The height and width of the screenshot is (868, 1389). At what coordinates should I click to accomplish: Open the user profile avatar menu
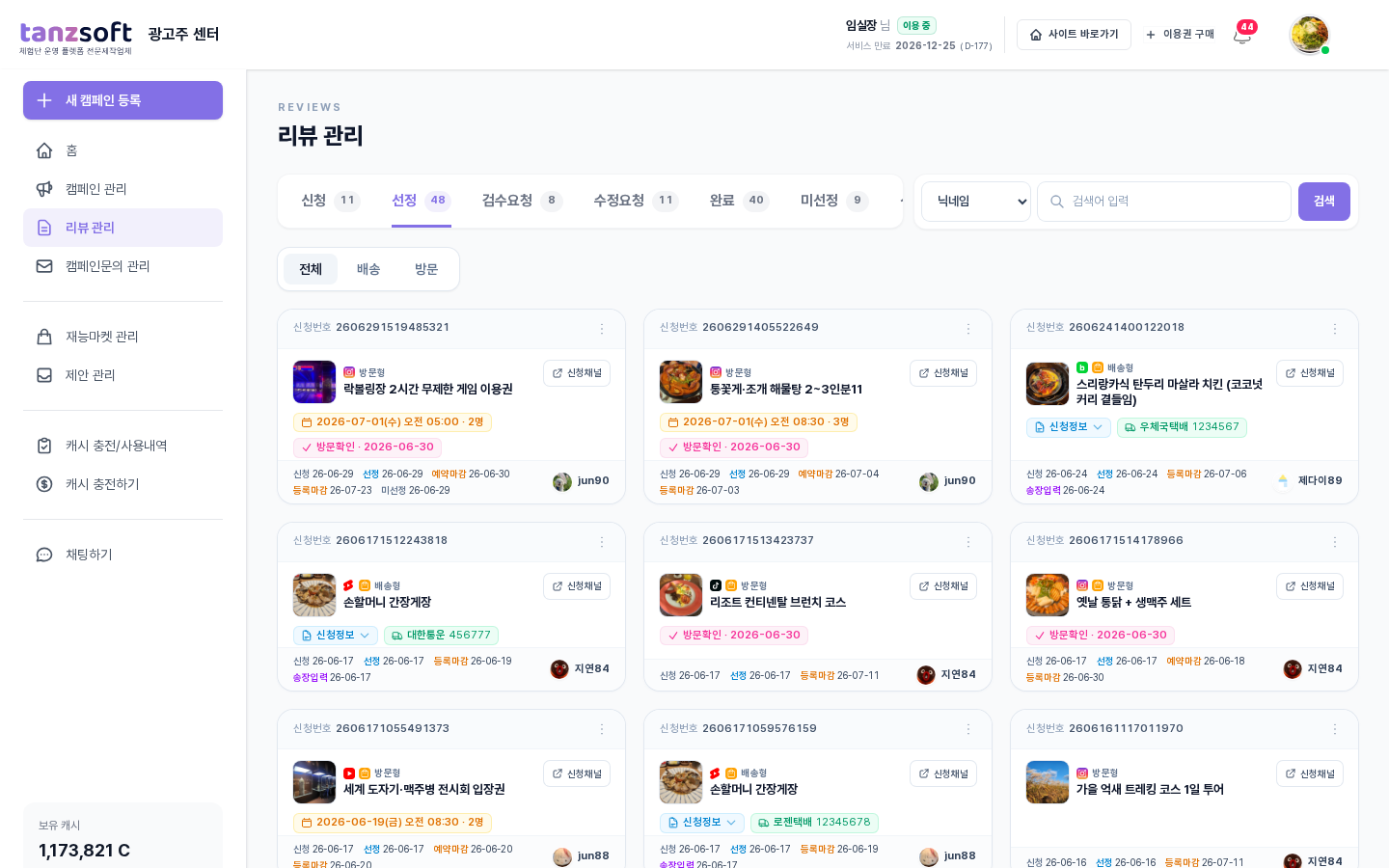pyautogui.click(x=1309, y=35)
